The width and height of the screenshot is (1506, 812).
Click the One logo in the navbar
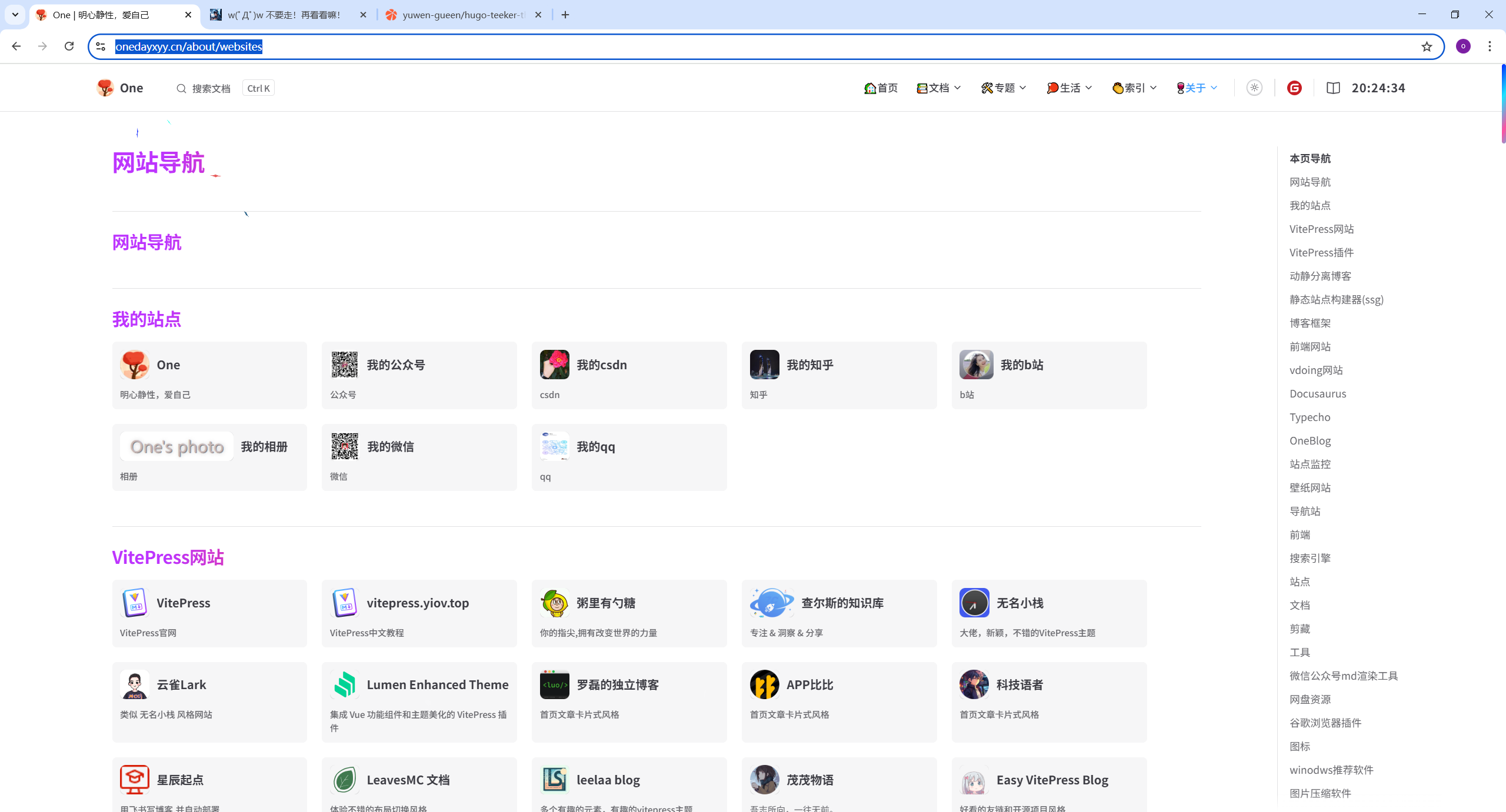(x=120, y=88)
